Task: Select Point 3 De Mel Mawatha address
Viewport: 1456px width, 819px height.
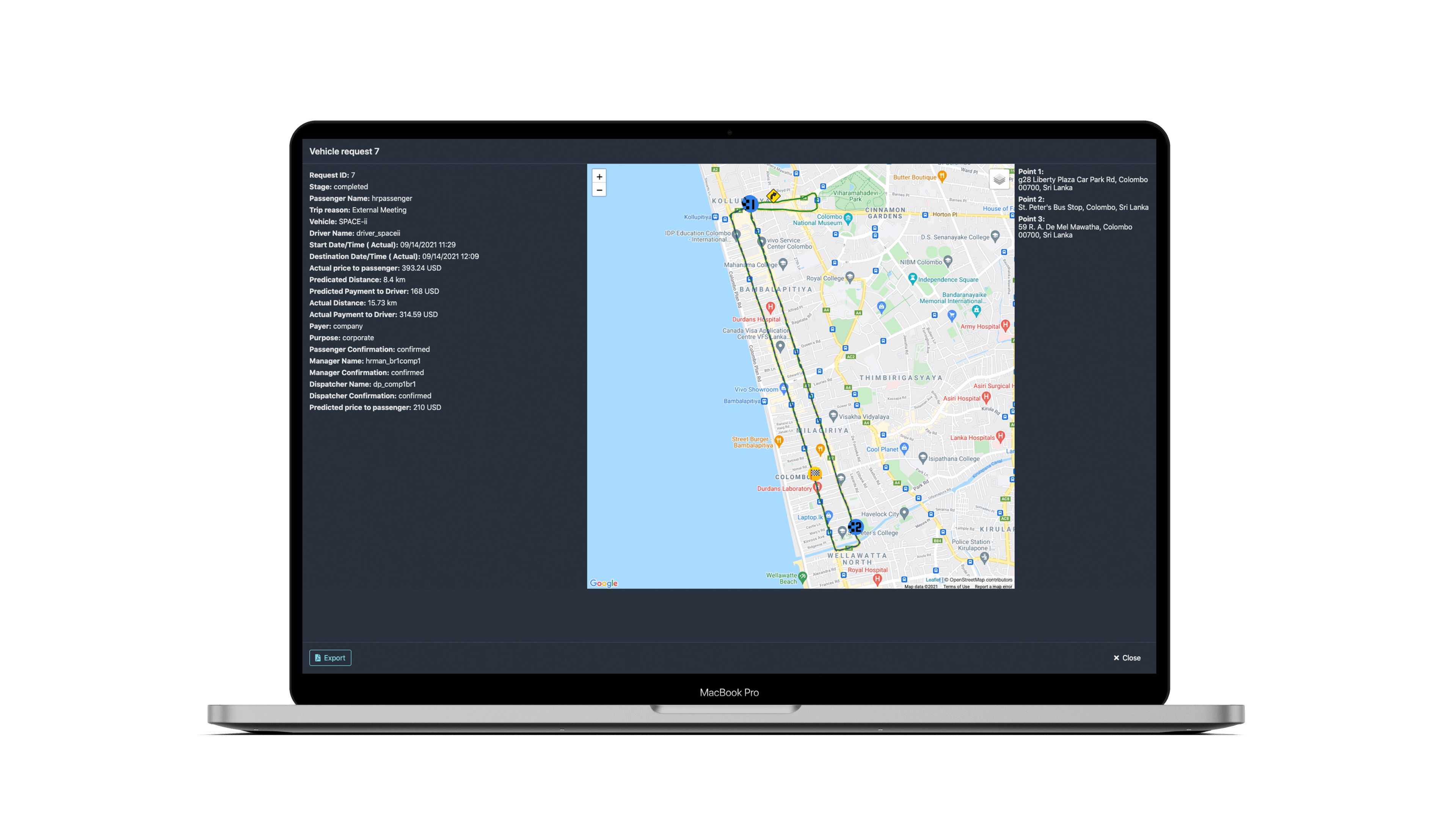Action: click(1075, 231)
